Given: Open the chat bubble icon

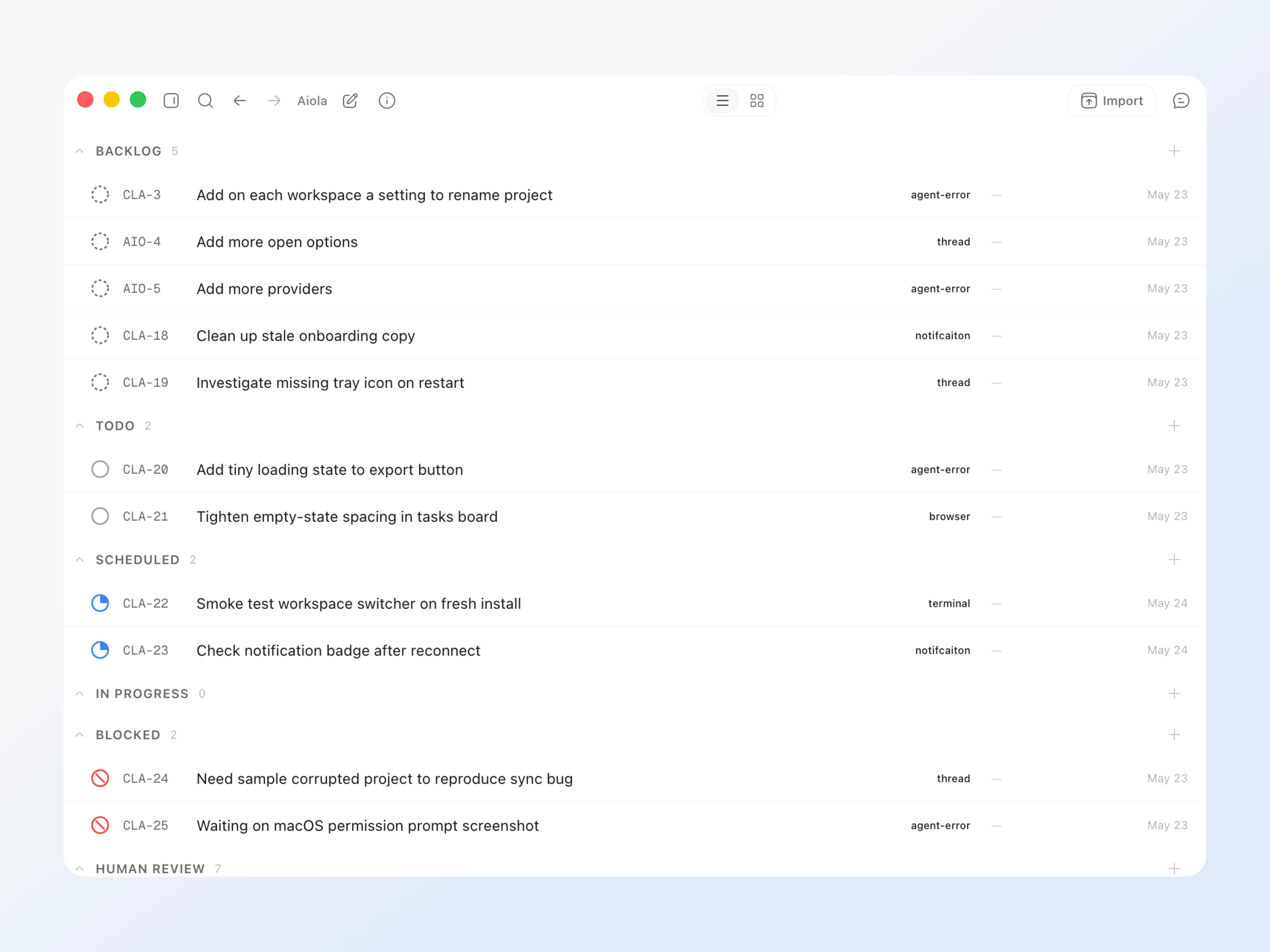Looking at the screenshot, I should click(1181, 101).
